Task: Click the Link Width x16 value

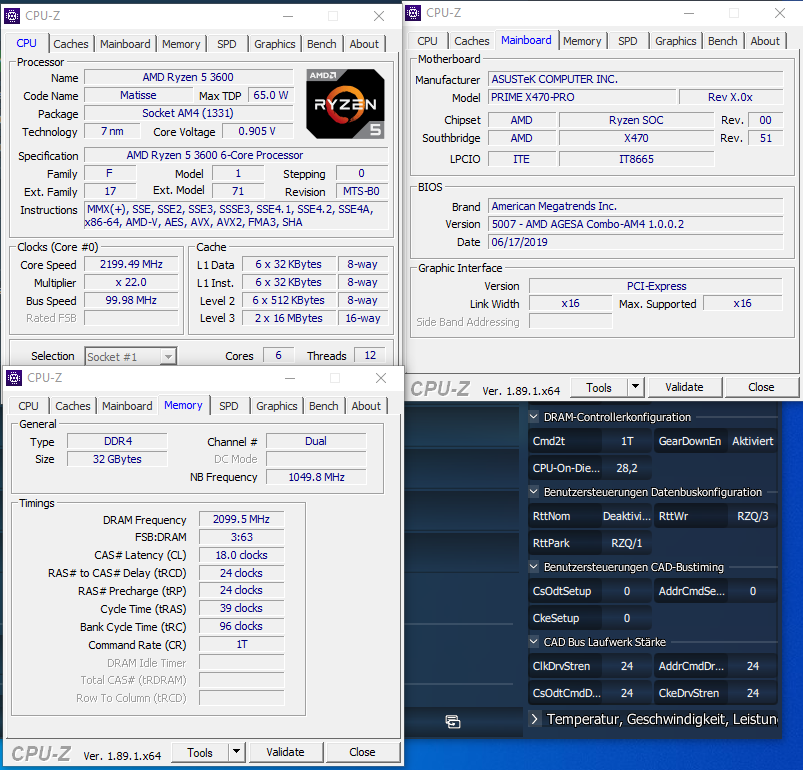Action: click(570, 304)
